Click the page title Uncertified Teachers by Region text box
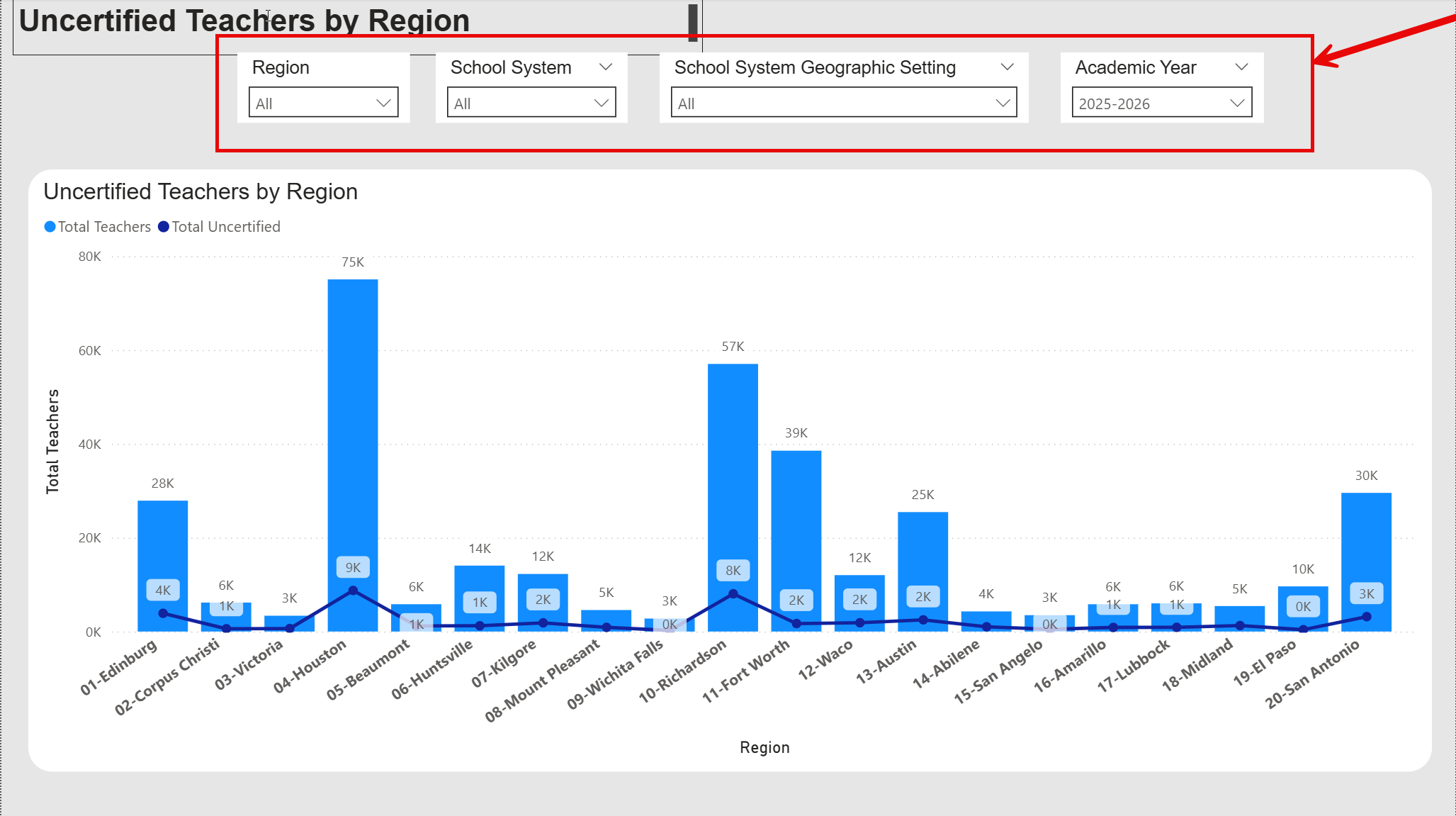Screen dimensions: 1456x816 244,21
